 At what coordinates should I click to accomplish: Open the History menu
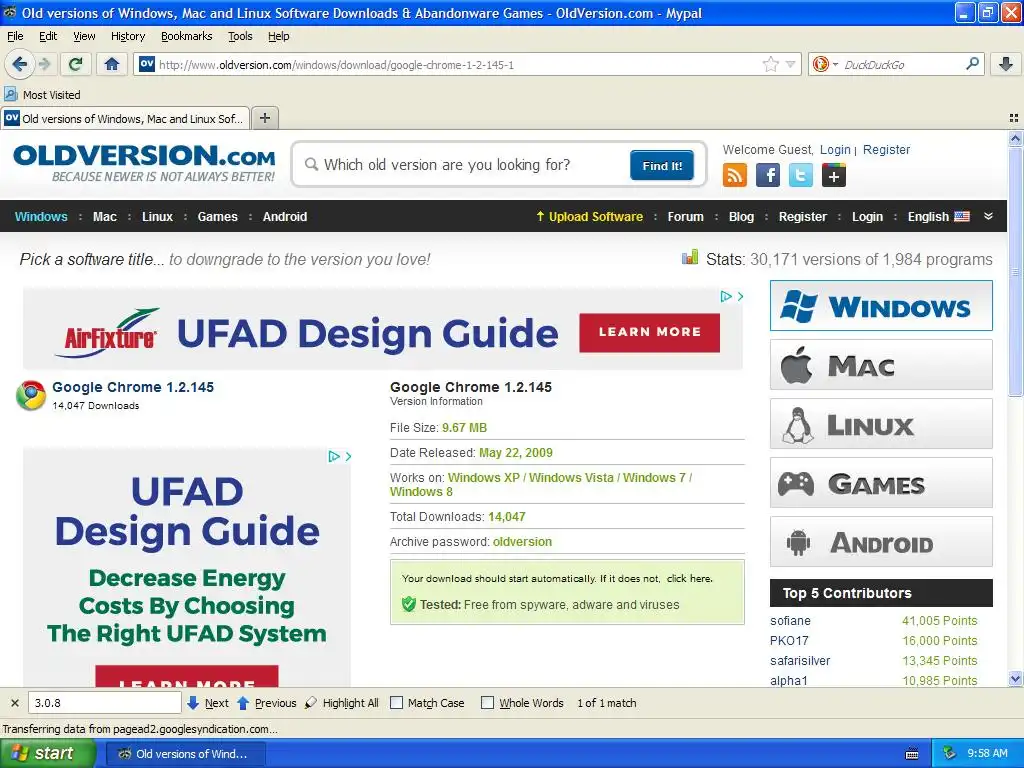[127, 36]
